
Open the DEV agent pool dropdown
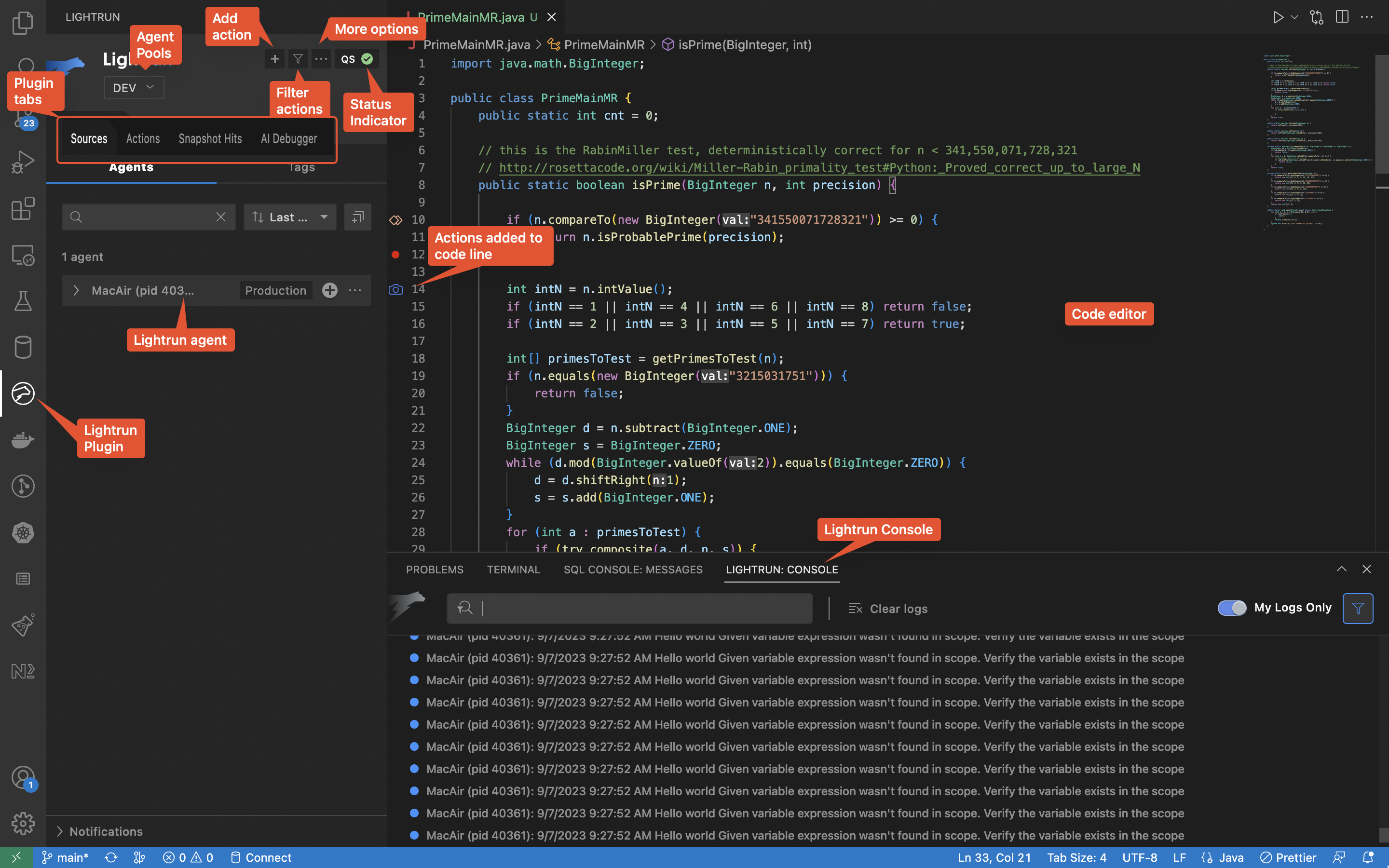[x=134, y=88]
